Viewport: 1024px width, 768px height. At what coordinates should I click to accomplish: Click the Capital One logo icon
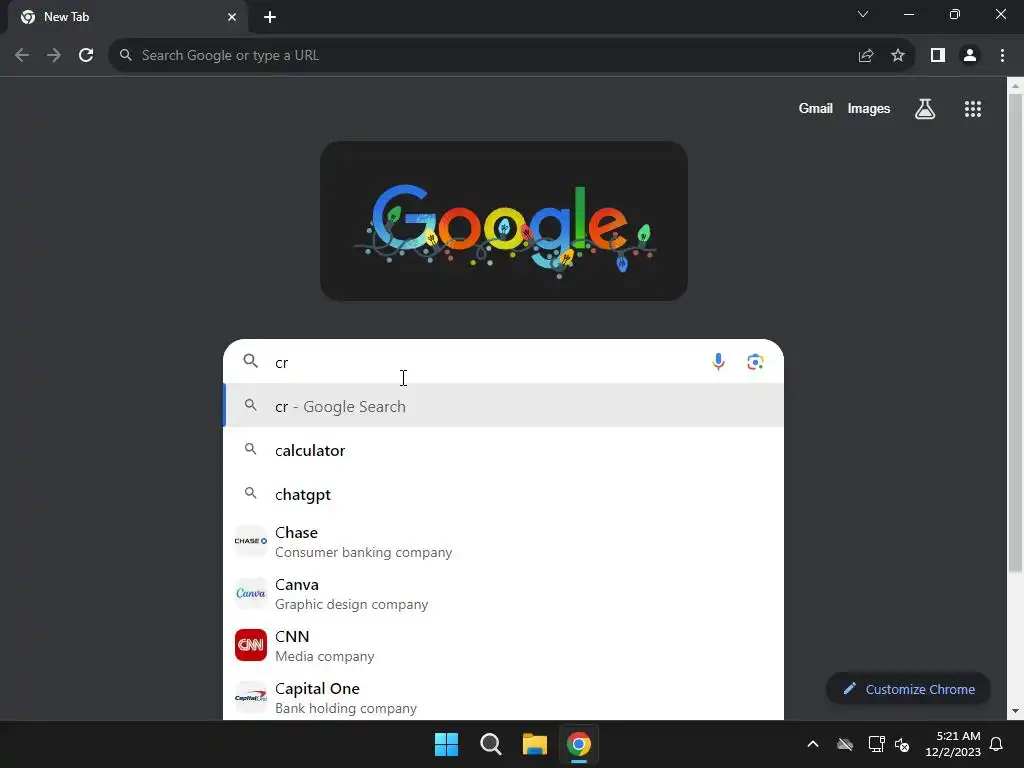click(x=251, y=697)
